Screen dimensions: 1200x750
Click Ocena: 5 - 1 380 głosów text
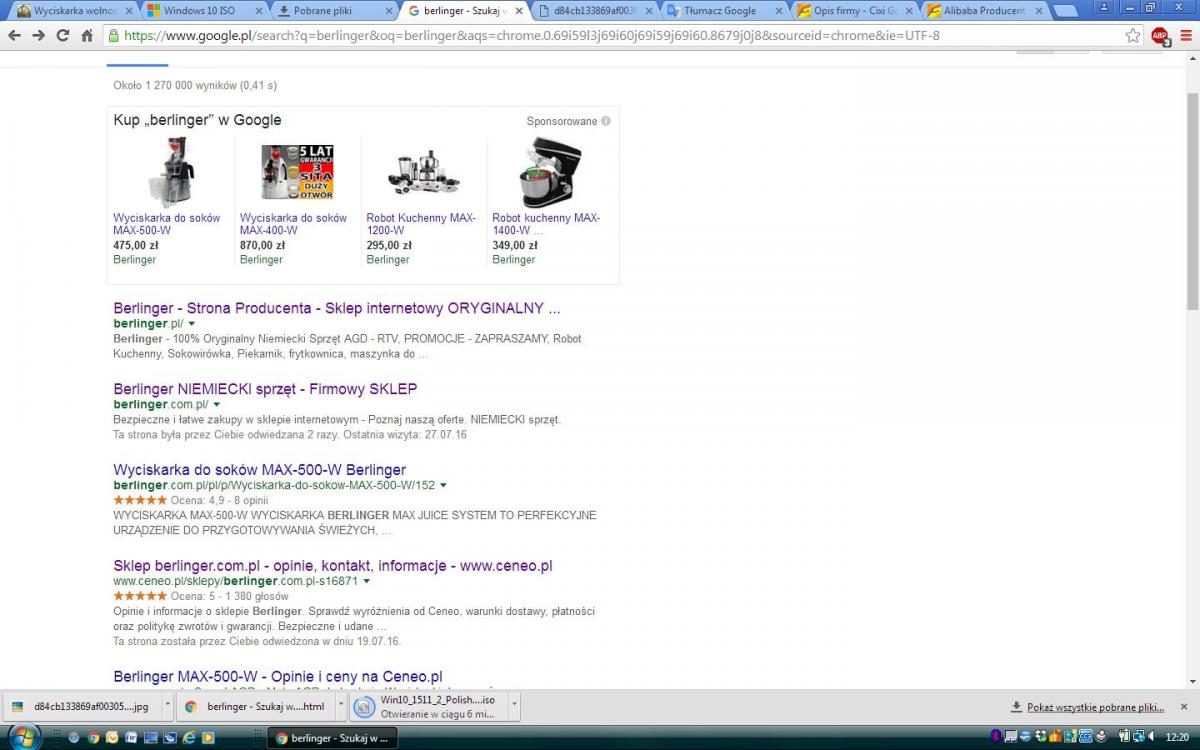click(229, 596)
